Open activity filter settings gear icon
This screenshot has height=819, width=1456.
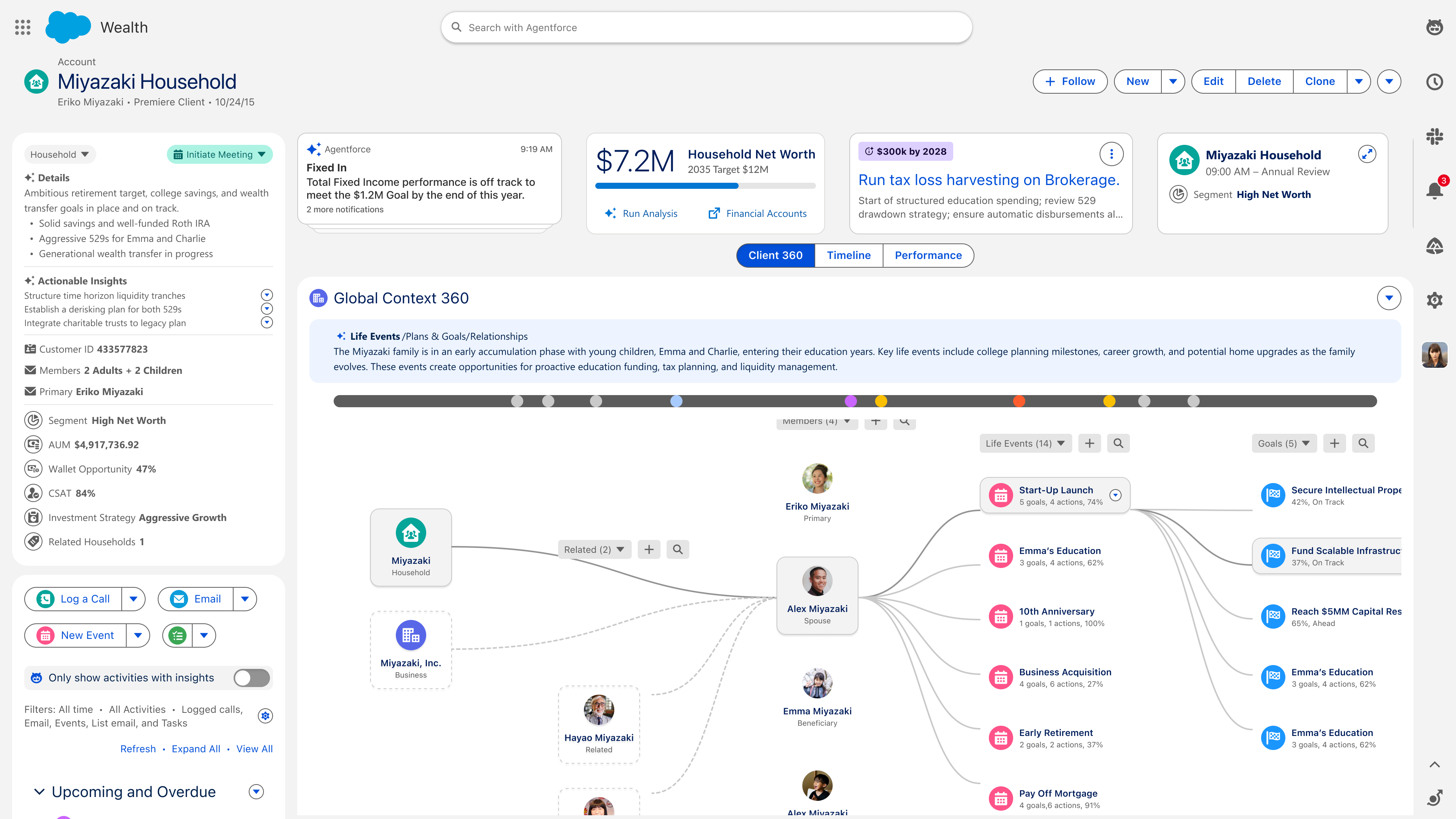[265, 715]
